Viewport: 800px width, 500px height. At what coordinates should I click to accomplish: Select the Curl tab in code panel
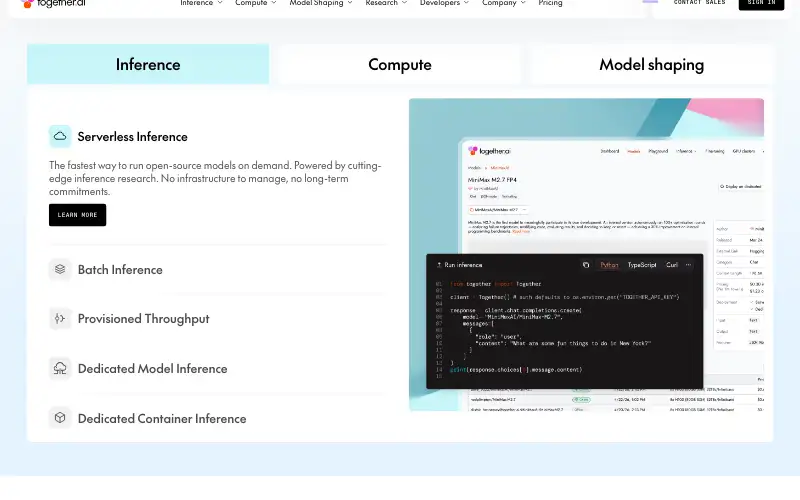672,265
